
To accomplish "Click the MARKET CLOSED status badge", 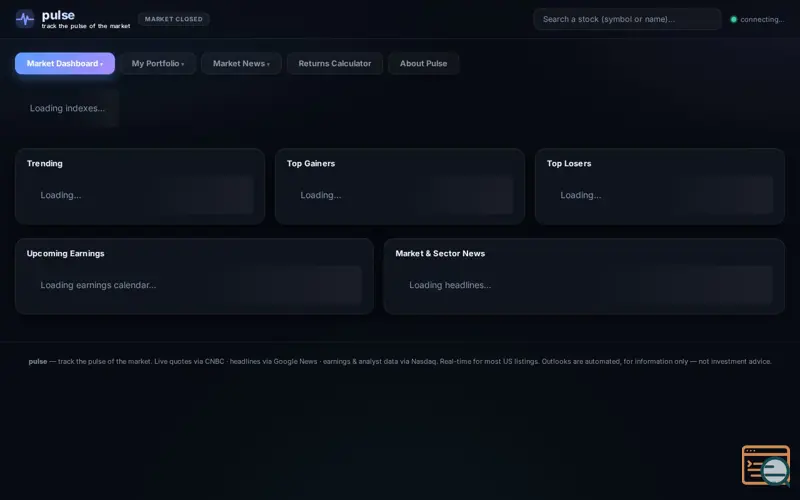I will (x=173, y=19).
